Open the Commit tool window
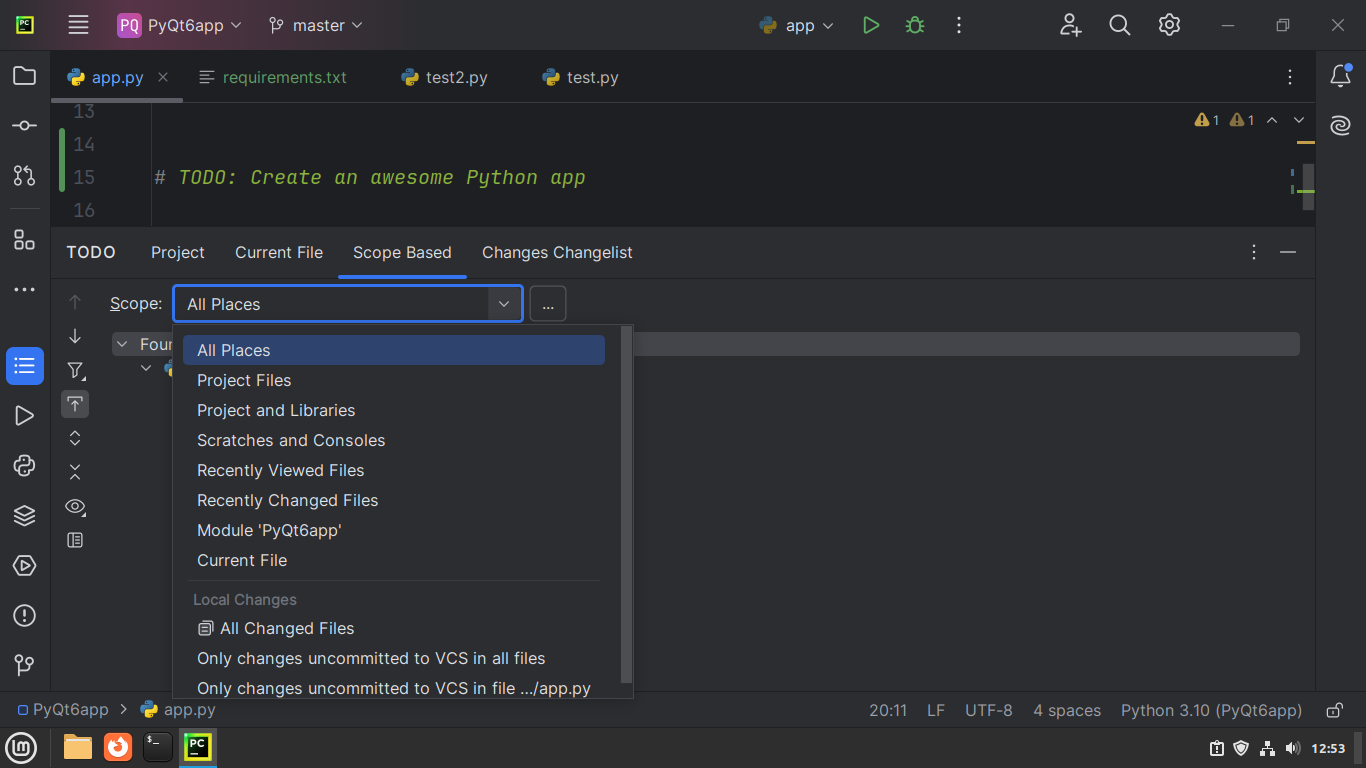This screenshot has width=1366, height=768. tap(24, 126)
